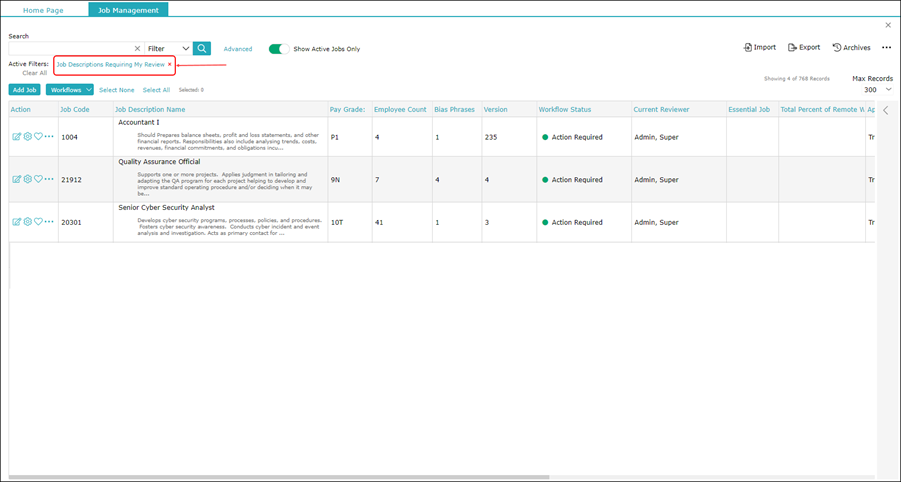The image size is (901, 482).
Task: Open the settings gear for Quality Assurance Official
Action: click(27, 180)
